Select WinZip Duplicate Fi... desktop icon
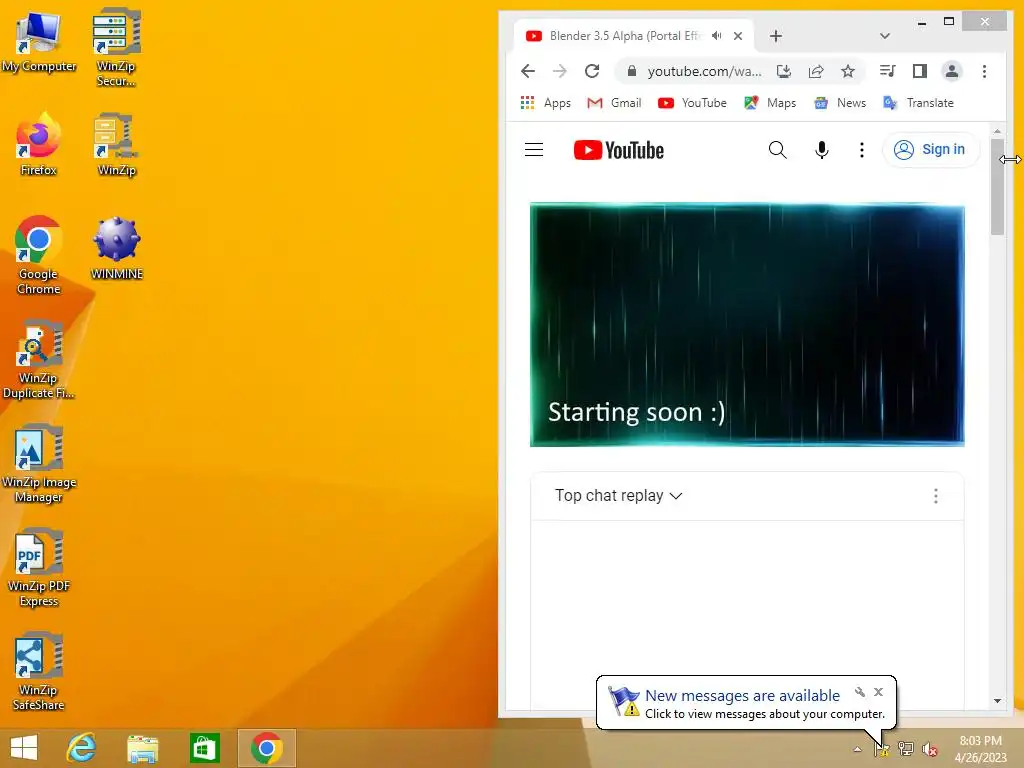Image resolution: width=1024 pixels, height=768 pixels. (x=39, y=360)
